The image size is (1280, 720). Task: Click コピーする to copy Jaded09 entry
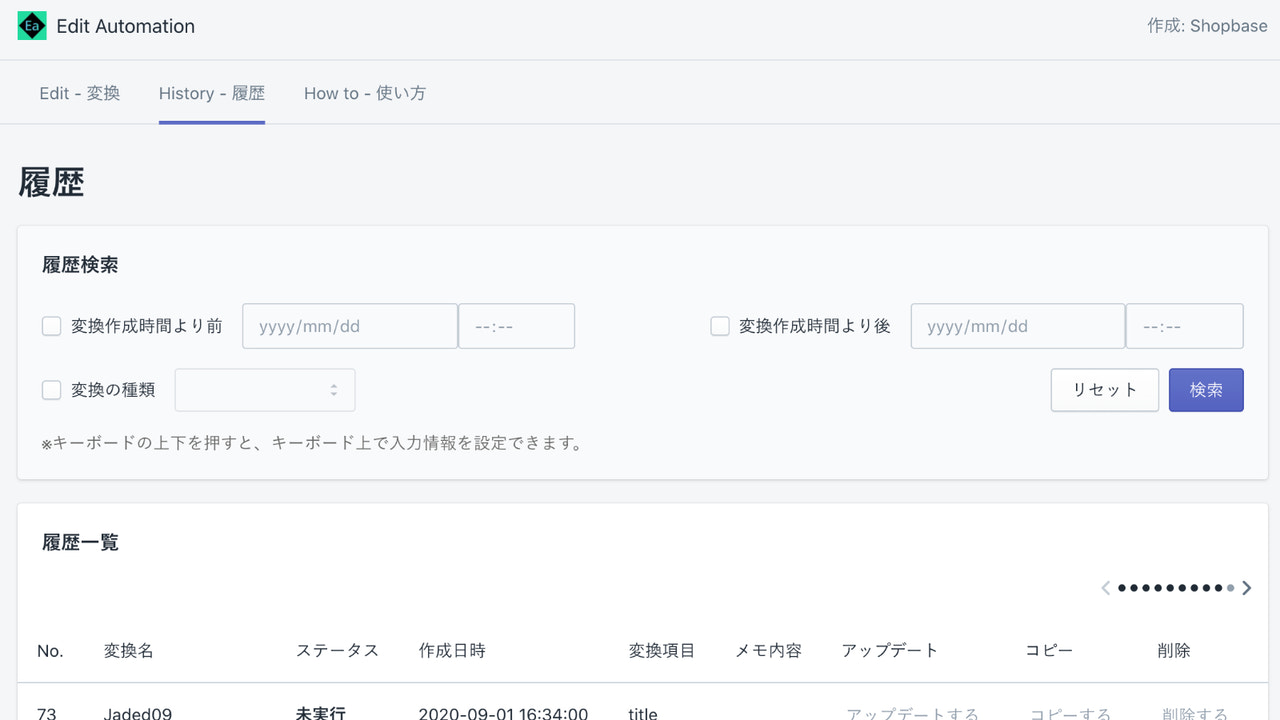[1069, 713]
